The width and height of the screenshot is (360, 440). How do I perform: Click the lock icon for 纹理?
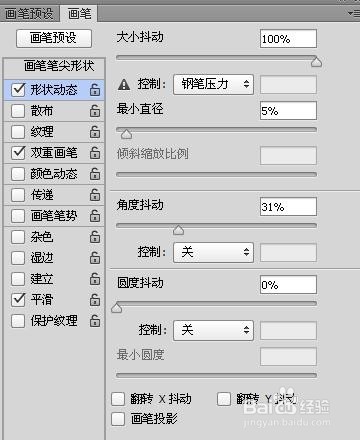[95, 132]
